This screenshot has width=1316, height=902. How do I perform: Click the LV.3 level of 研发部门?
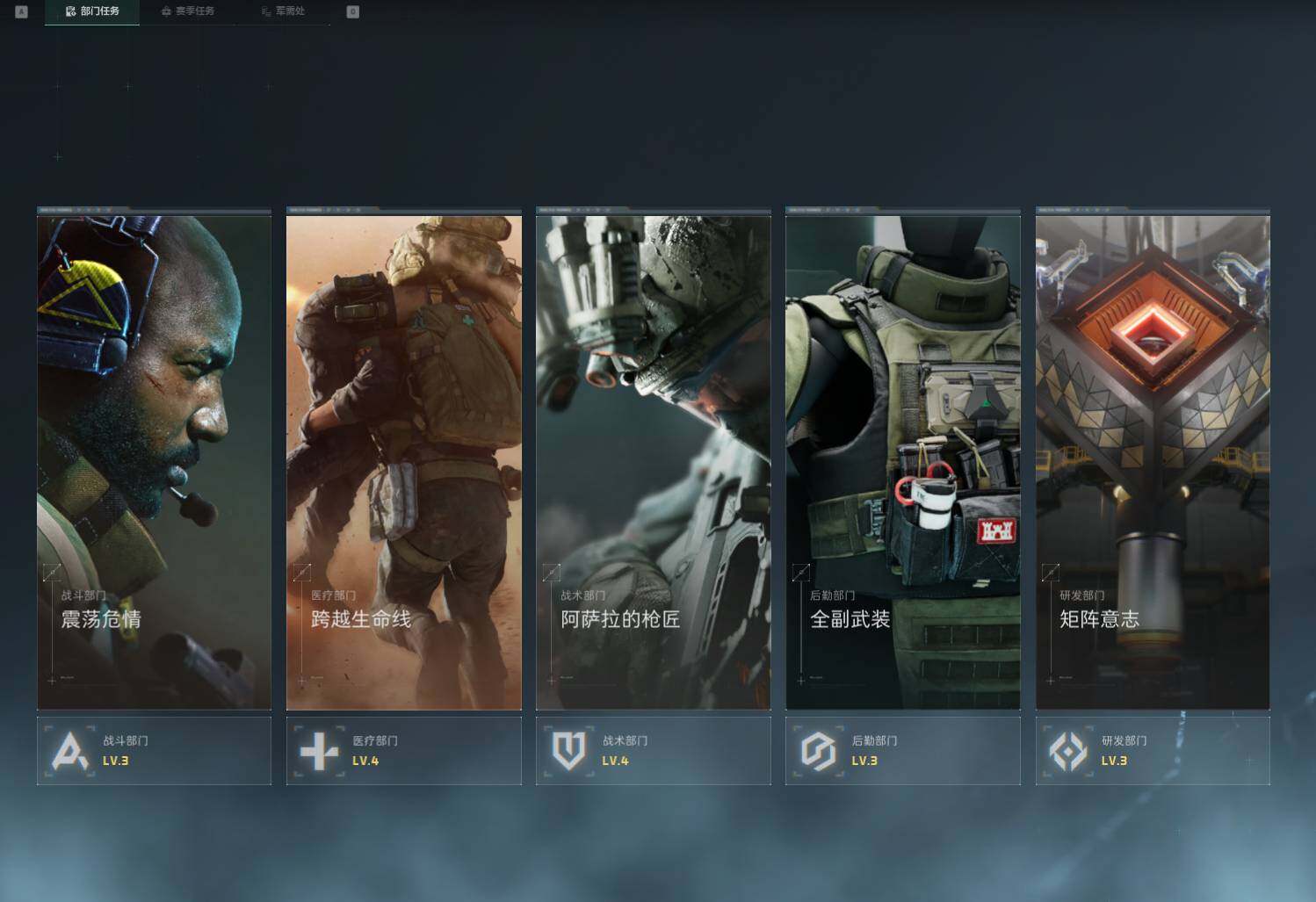click(x=1114, y=761)
